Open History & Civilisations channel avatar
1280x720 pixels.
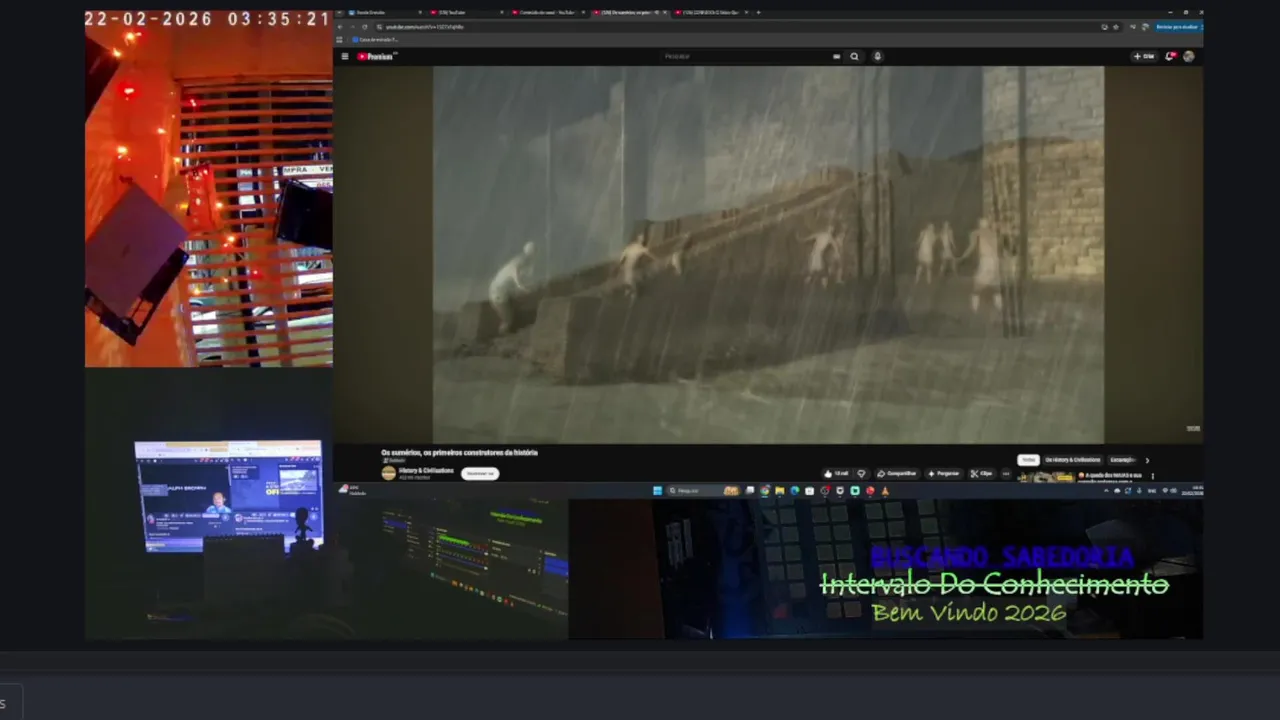388,473
